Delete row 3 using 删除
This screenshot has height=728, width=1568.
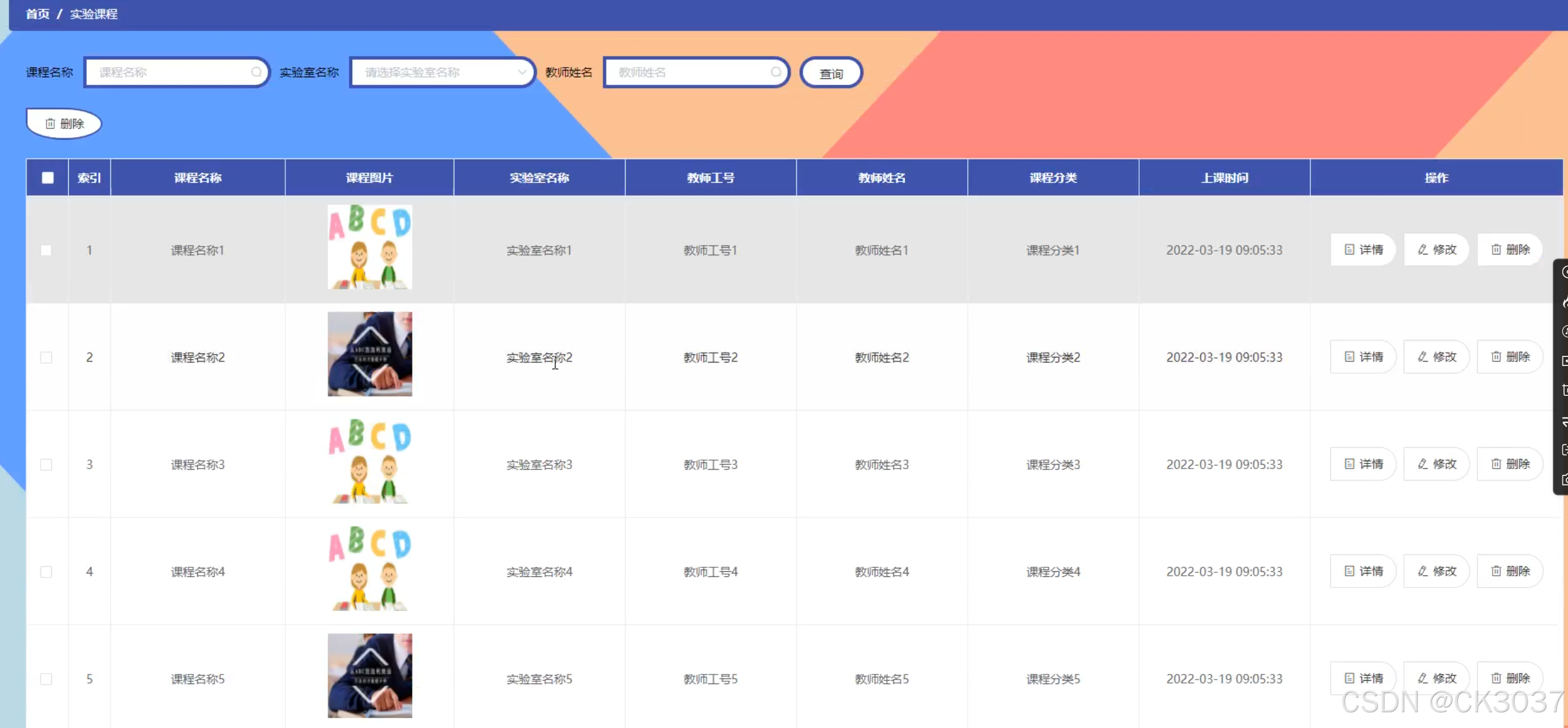pos(1509,464)
